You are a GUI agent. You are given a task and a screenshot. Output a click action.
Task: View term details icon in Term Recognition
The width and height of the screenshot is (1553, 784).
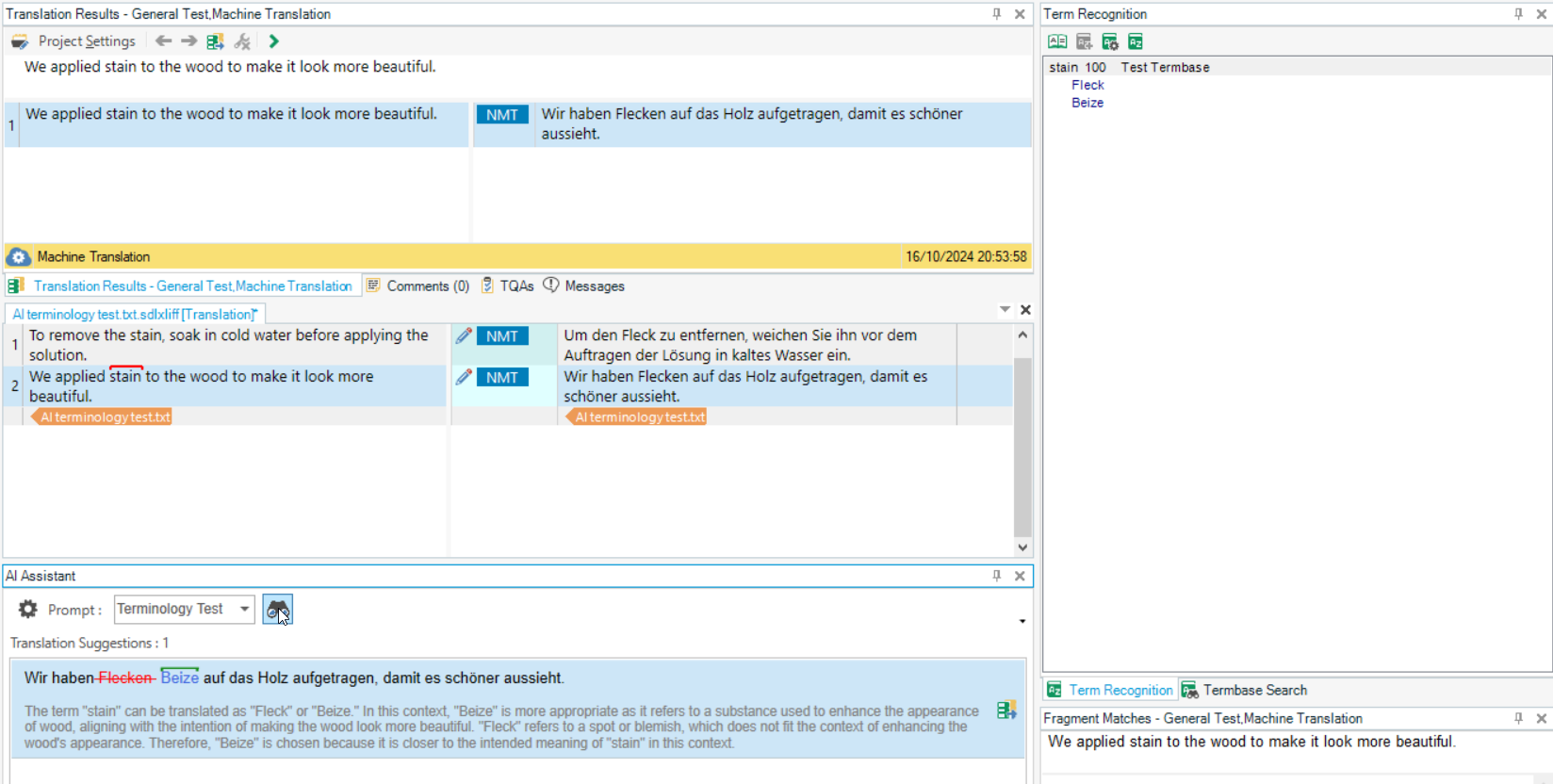click(1057, 41)
